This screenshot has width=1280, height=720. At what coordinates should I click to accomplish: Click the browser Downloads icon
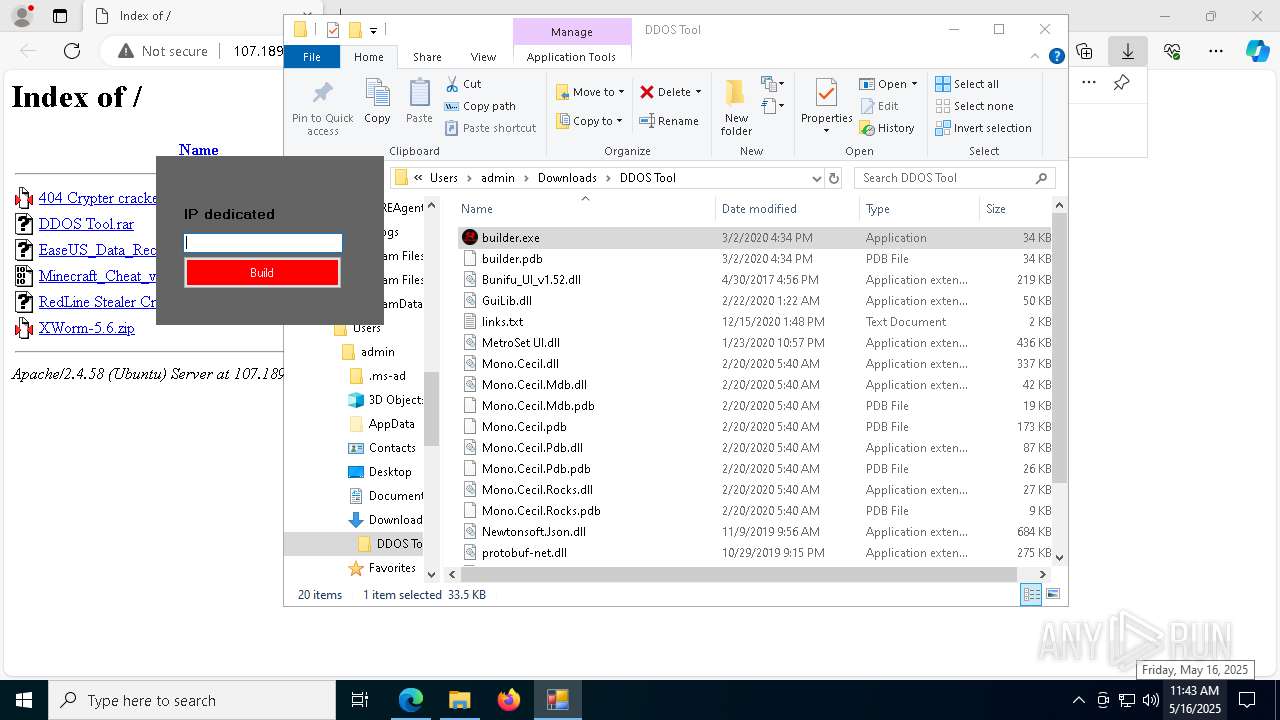click(1127, 51)
